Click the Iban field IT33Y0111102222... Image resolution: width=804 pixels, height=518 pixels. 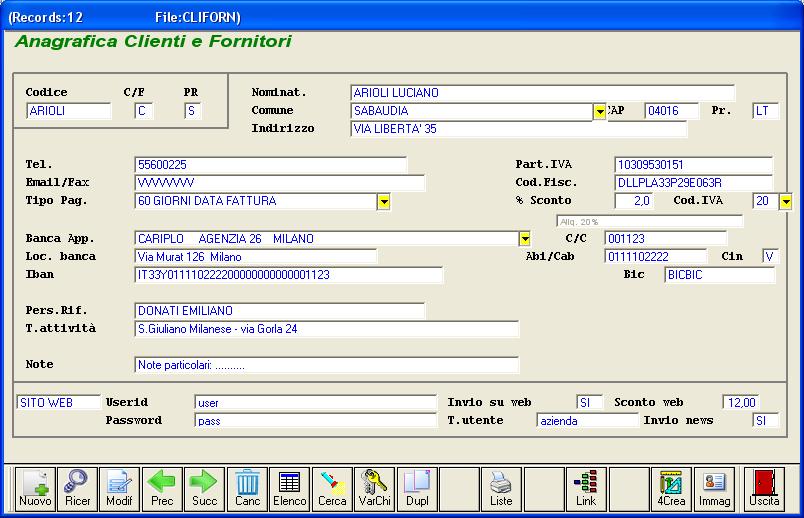[x=289, y=275]
